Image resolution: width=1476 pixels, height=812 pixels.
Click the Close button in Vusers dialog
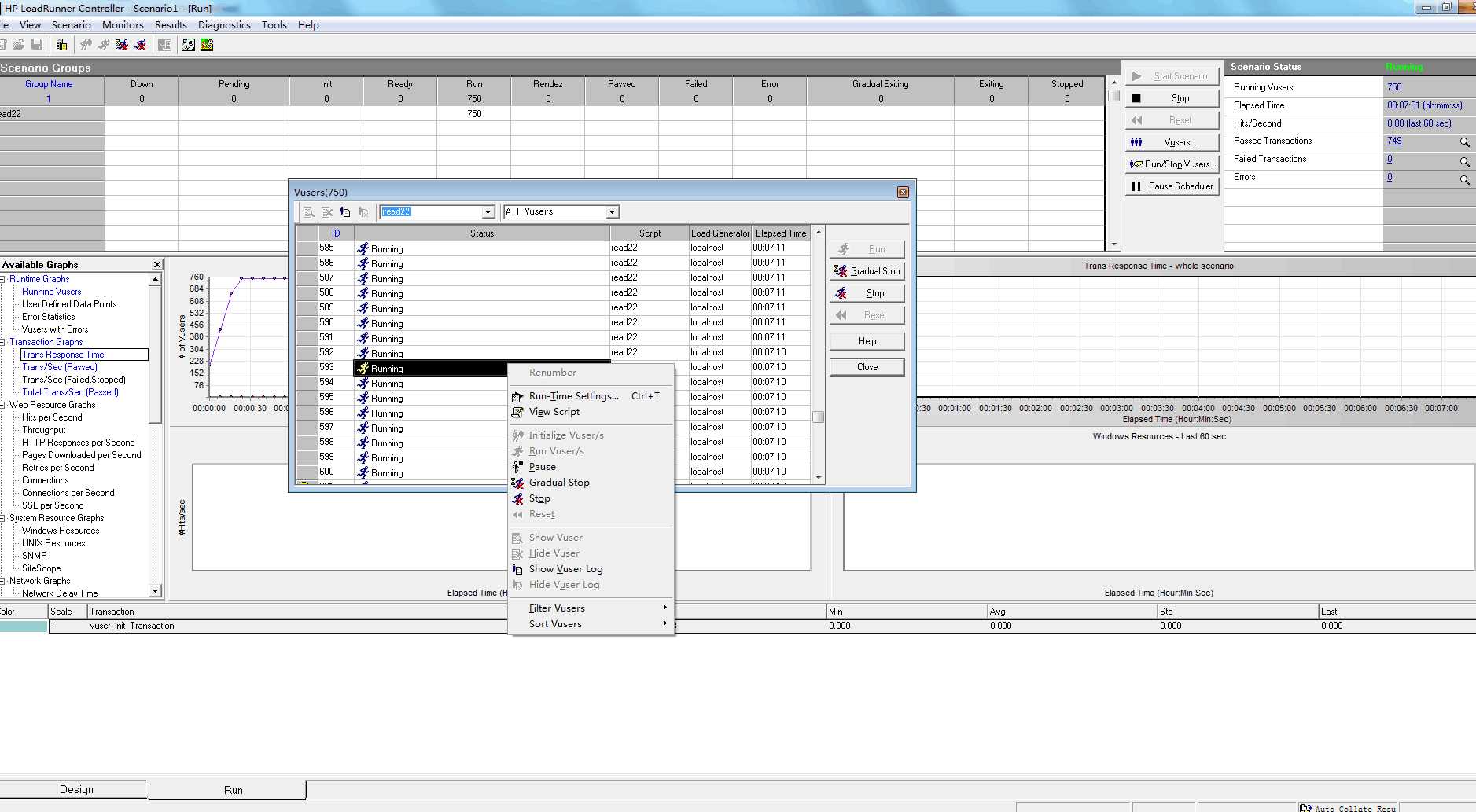pyautogui.click(x=867, y=367)
